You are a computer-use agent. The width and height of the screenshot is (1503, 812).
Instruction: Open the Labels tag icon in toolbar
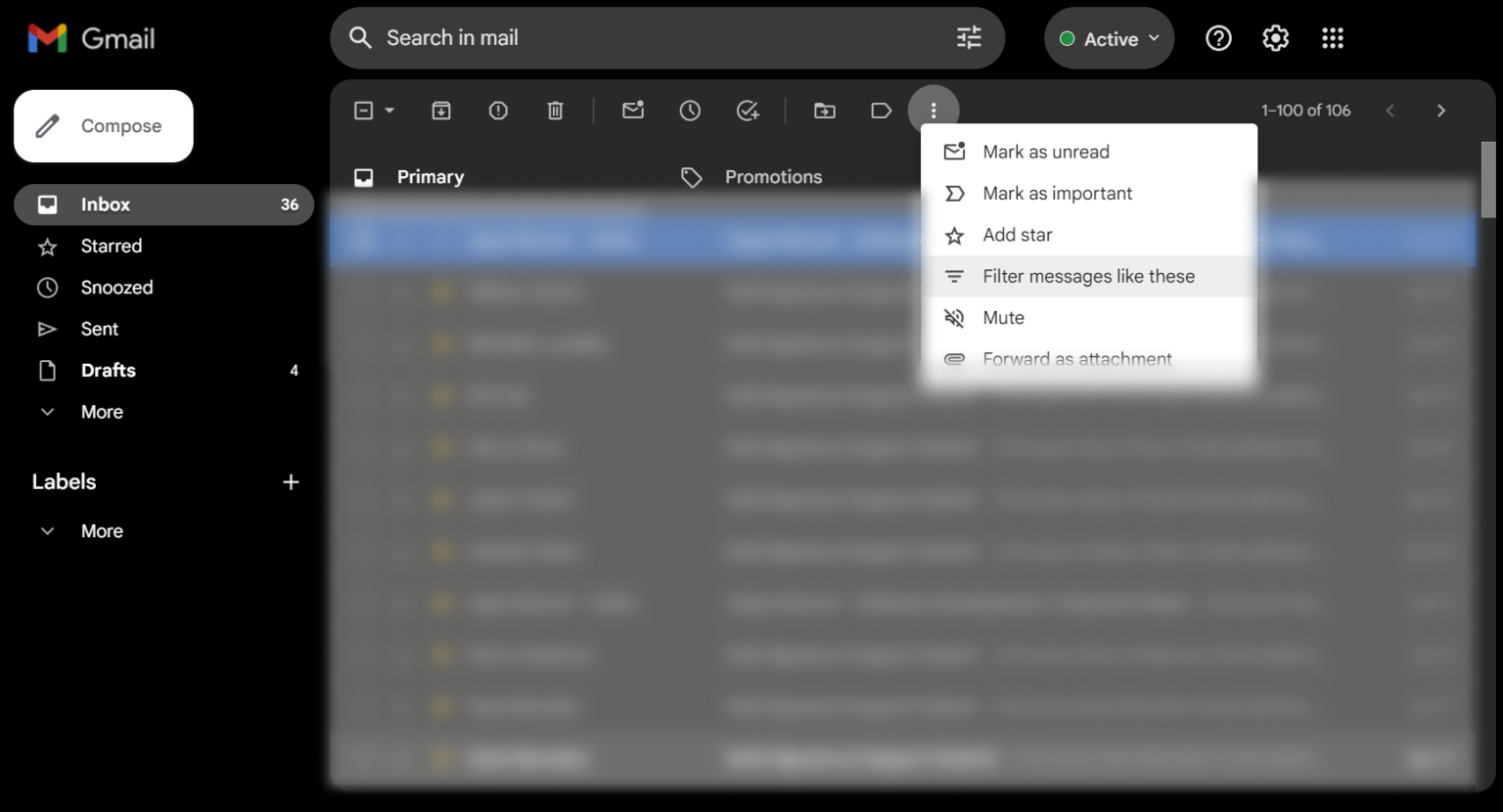(x=881, y=111)
